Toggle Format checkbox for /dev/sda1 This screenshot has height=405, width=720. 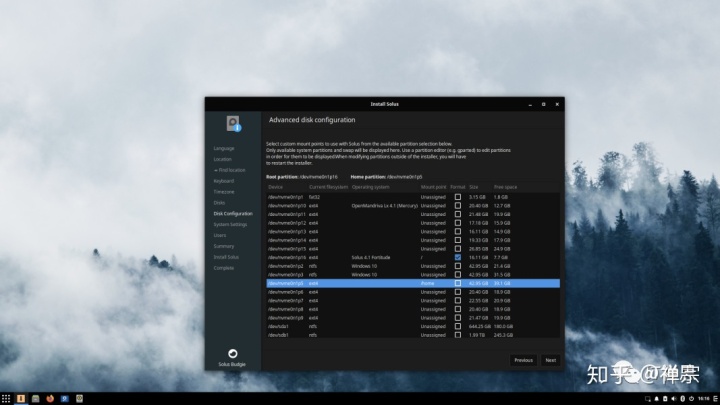coord(458,326)
